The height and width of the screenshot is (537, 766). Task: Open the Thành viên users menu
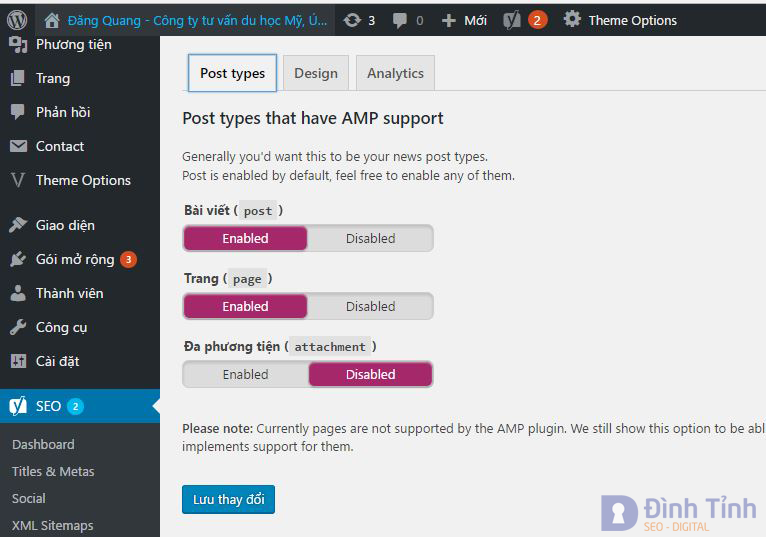coord(69,293)
